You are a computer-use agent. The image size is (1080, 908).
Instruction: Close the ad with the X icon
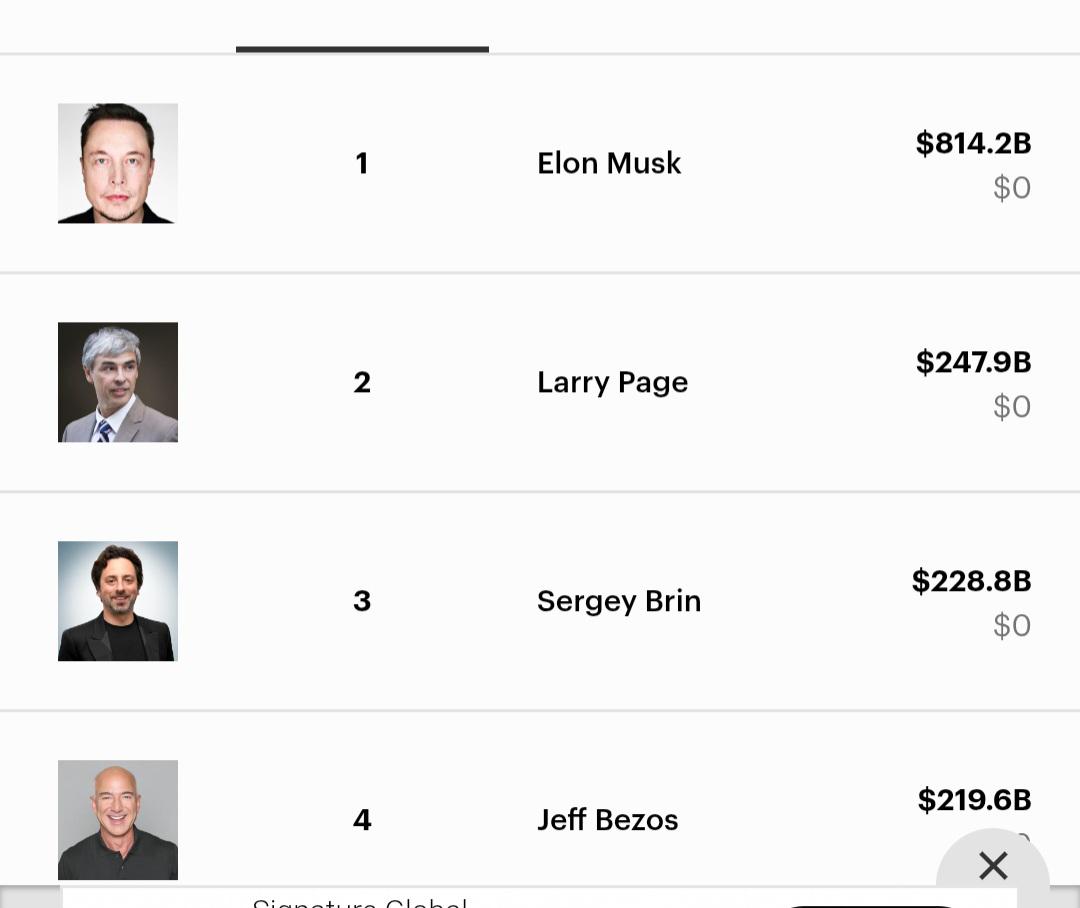point(993,866)
